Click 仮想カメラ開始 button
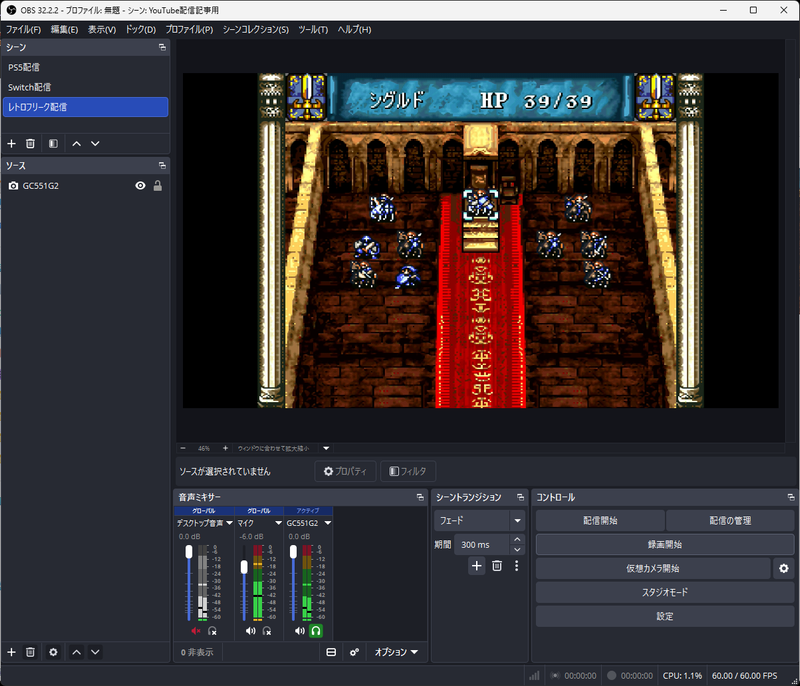This screenshot has width=800, height=686. (653, 568)
